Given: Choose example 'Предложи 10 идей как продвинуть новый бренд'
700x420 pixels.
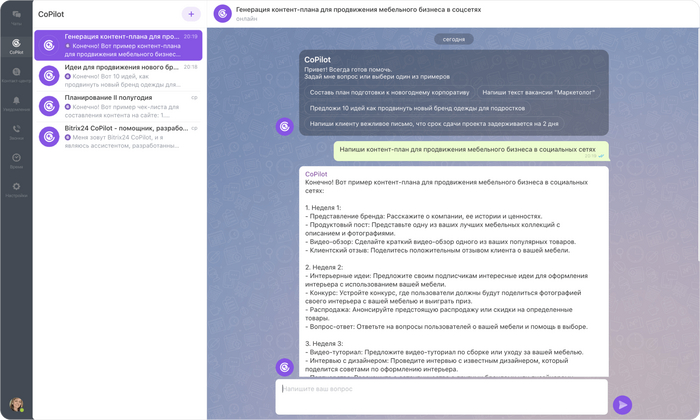Looking at the screenshot, I should 417,108.
